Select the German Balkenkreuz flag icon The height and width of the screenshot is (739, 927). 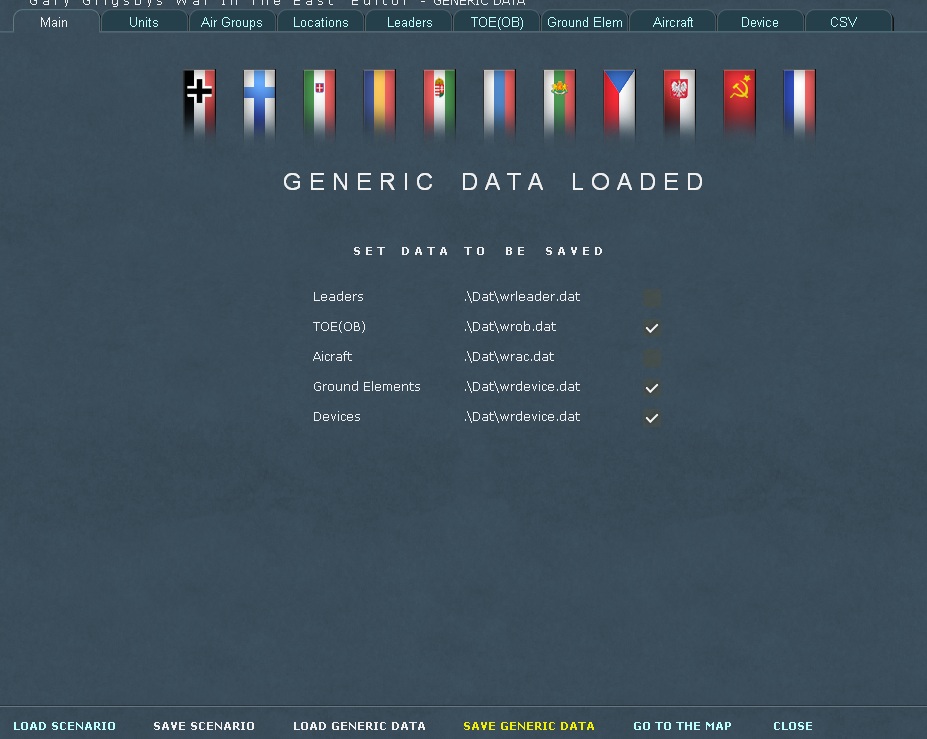[x=199, y=103]
